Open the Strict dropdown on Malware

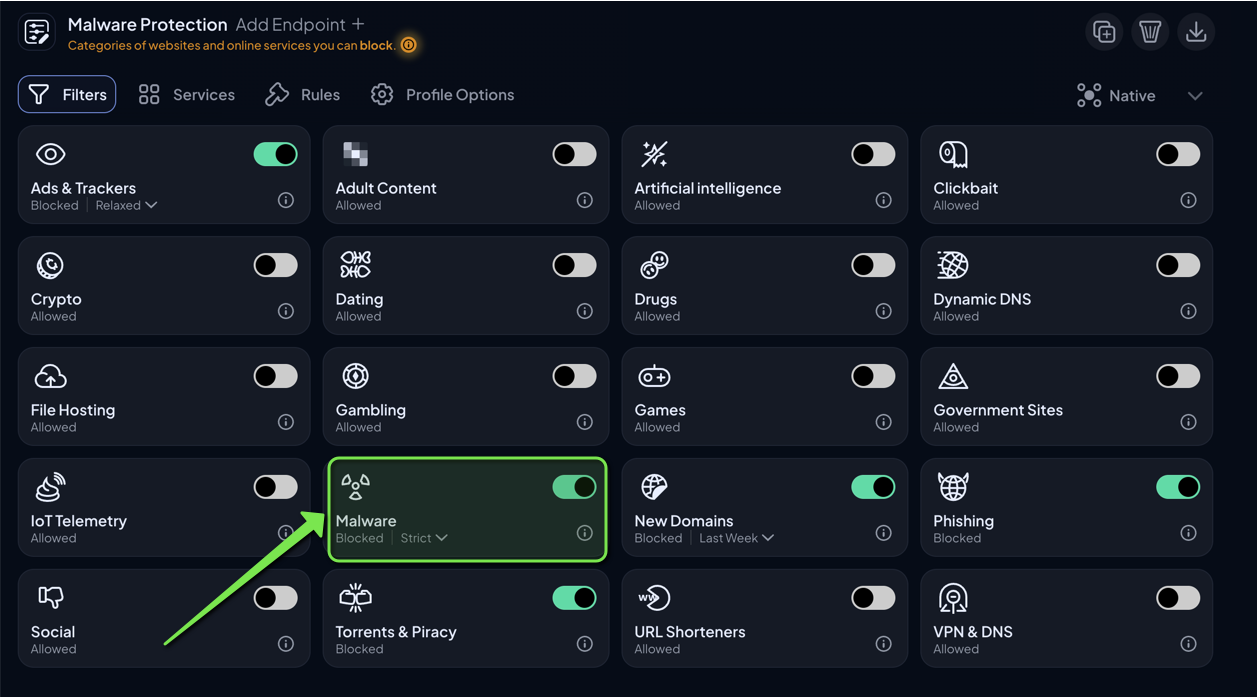tap(424, 538)
